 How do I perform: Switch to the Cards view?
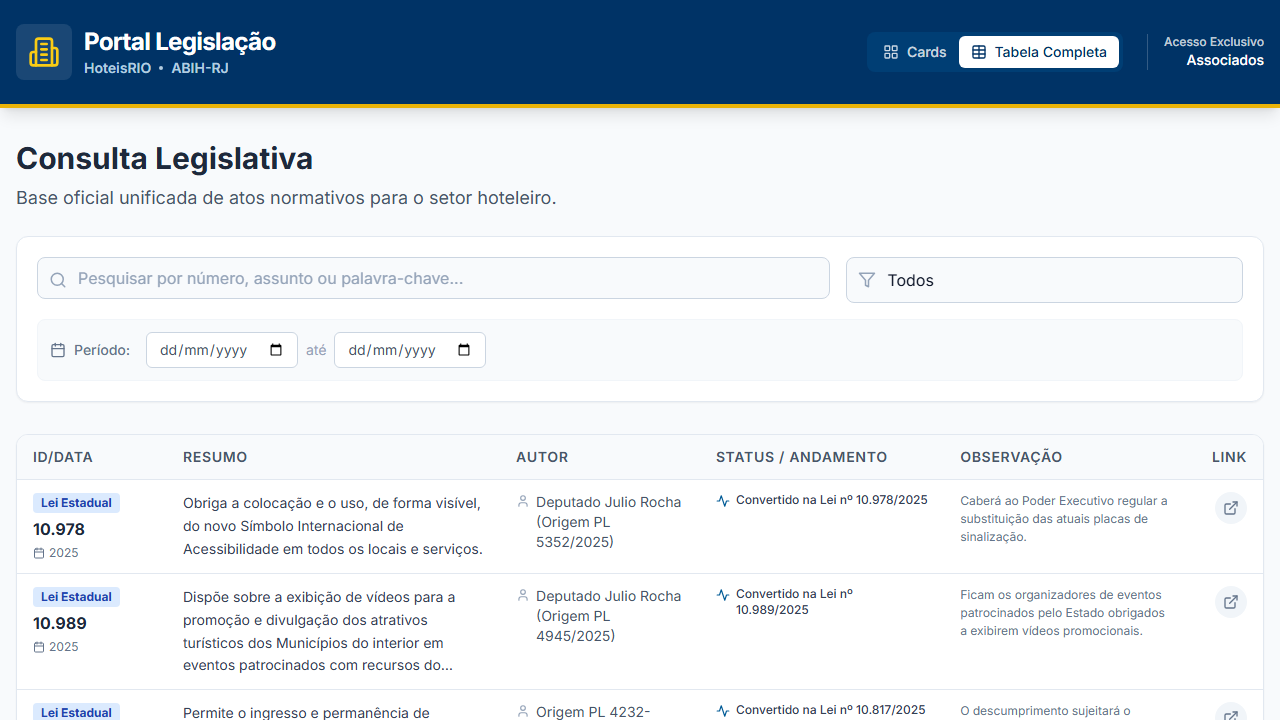point(914,51)
